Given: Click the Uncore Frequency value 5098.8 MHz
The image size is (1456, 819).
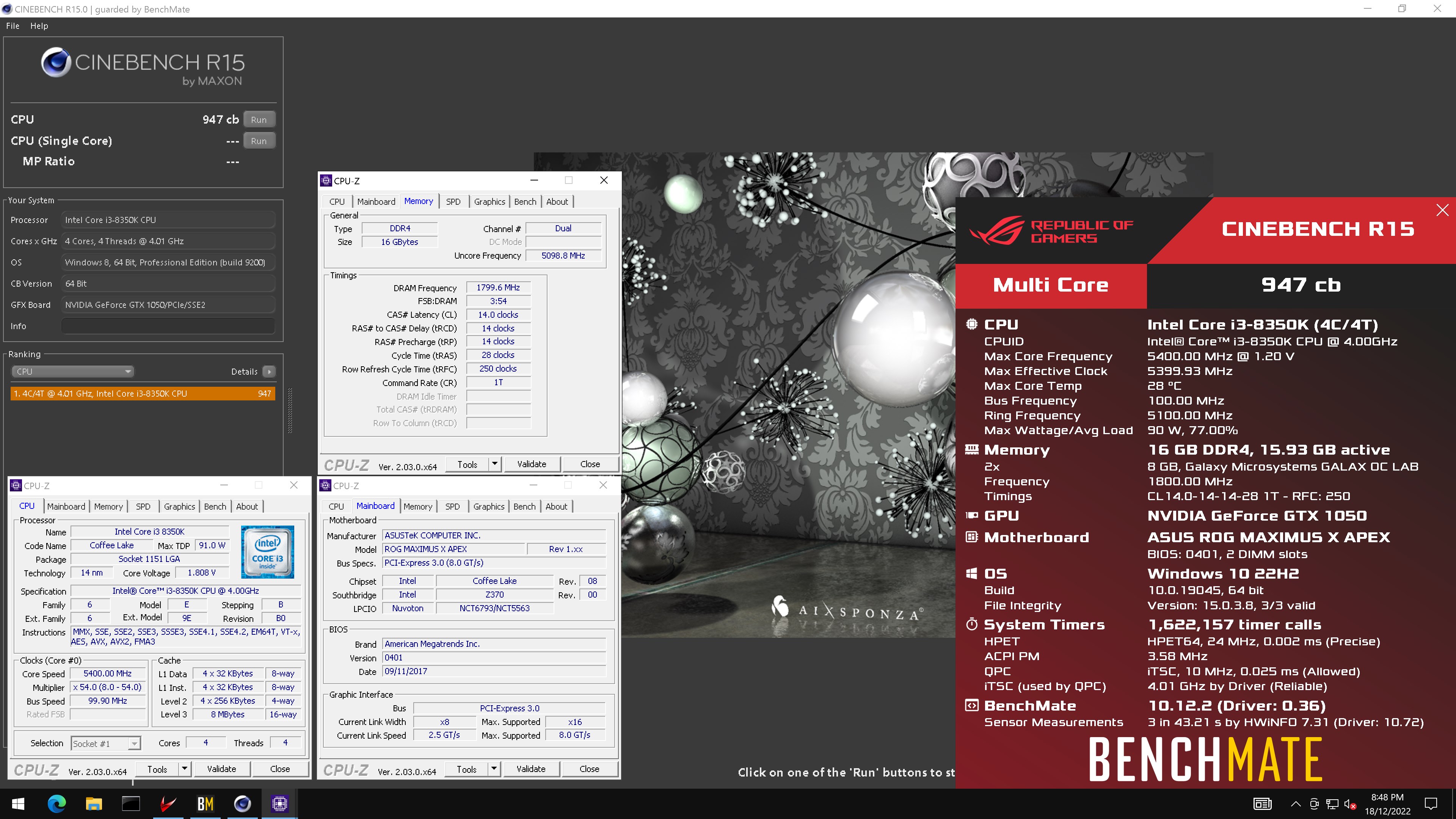Looking at the screenshot, I should [x=563, y=256].
